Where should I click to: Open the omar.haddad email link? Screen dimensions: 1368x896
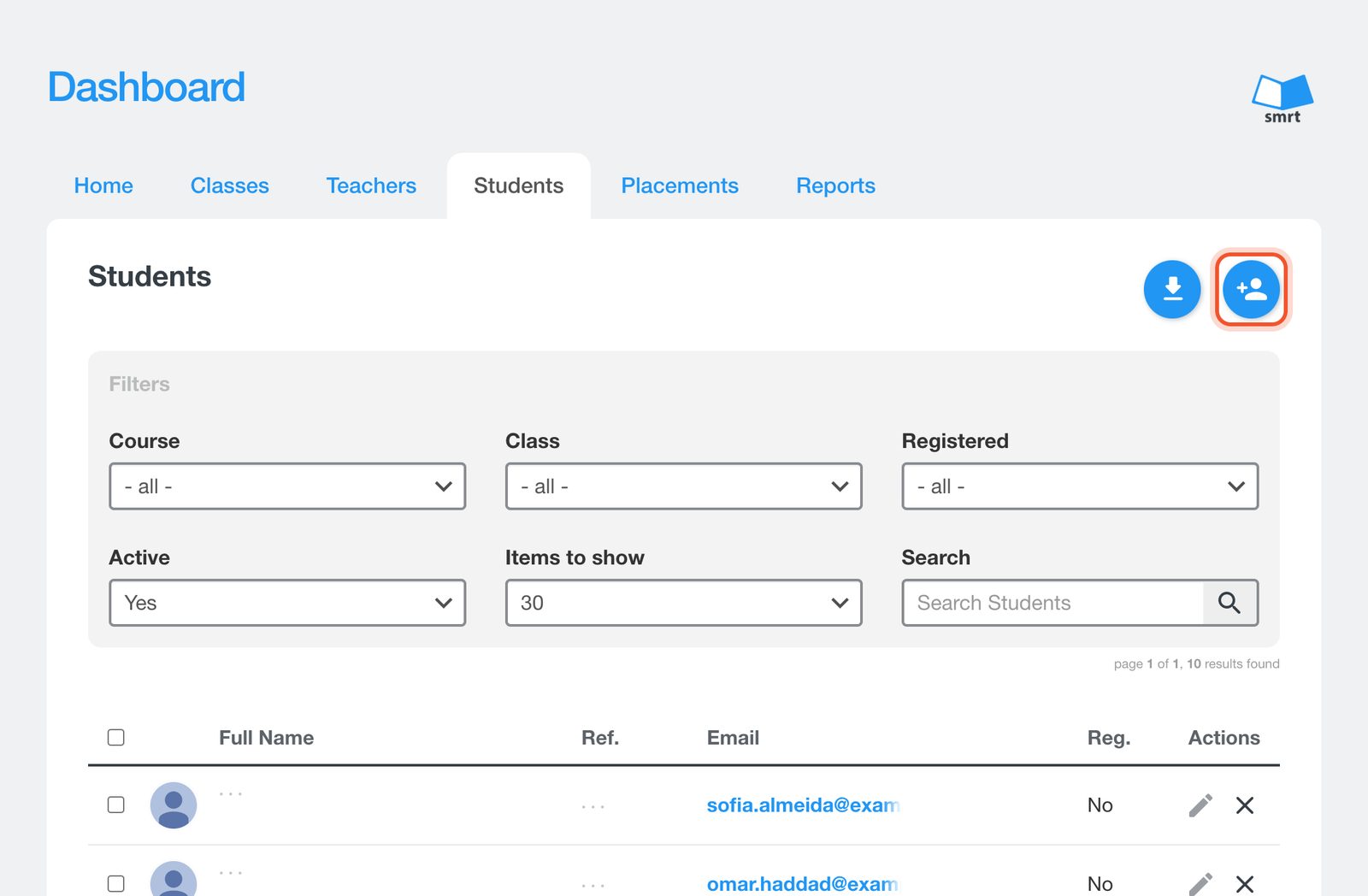tap(803, 884)
